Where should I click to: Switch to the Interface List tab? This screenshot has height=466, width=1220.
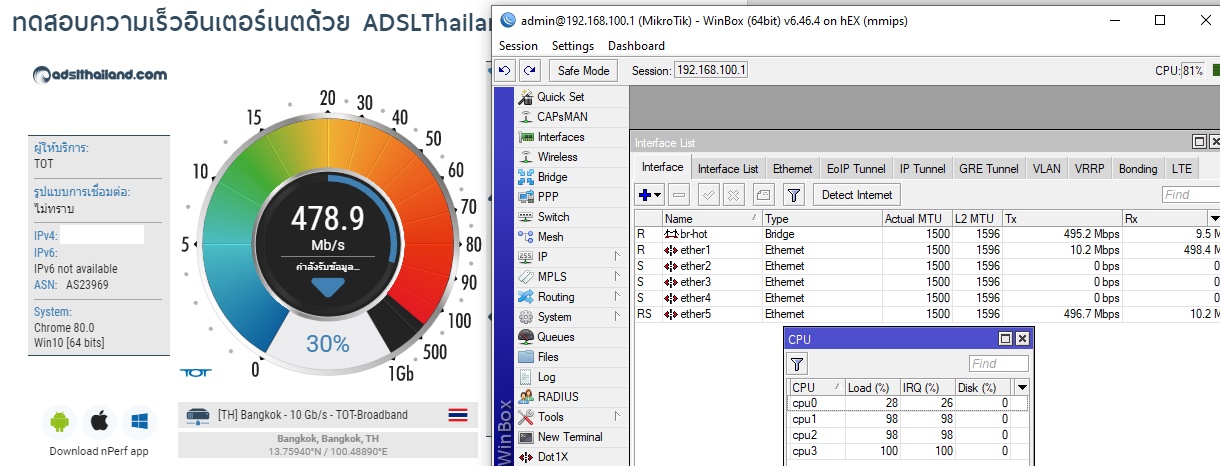(727, 169)
